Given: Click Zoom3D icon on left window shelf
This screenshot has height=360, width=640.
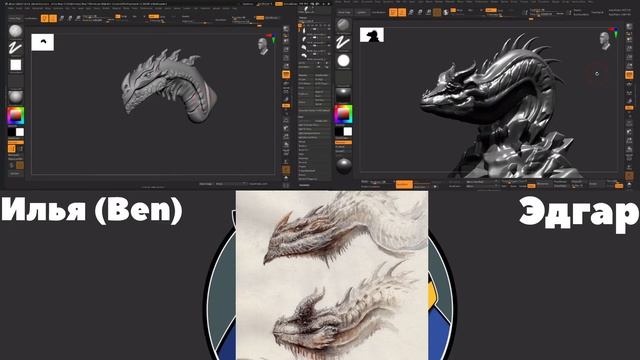Looking at the screenshot, I should [x=286, y=137].
